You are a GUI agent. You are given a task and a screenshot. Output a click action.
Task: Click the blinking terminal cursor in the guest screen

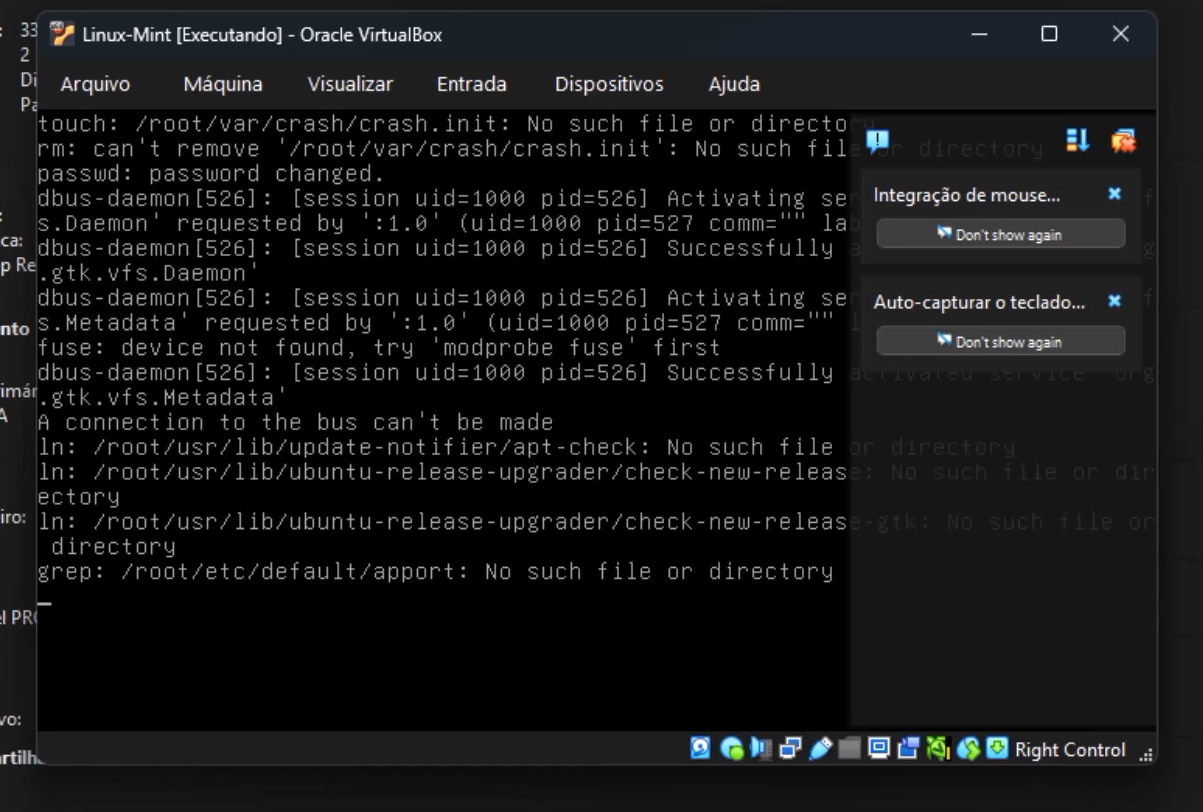pyautogui.click(x=44, y=604)
